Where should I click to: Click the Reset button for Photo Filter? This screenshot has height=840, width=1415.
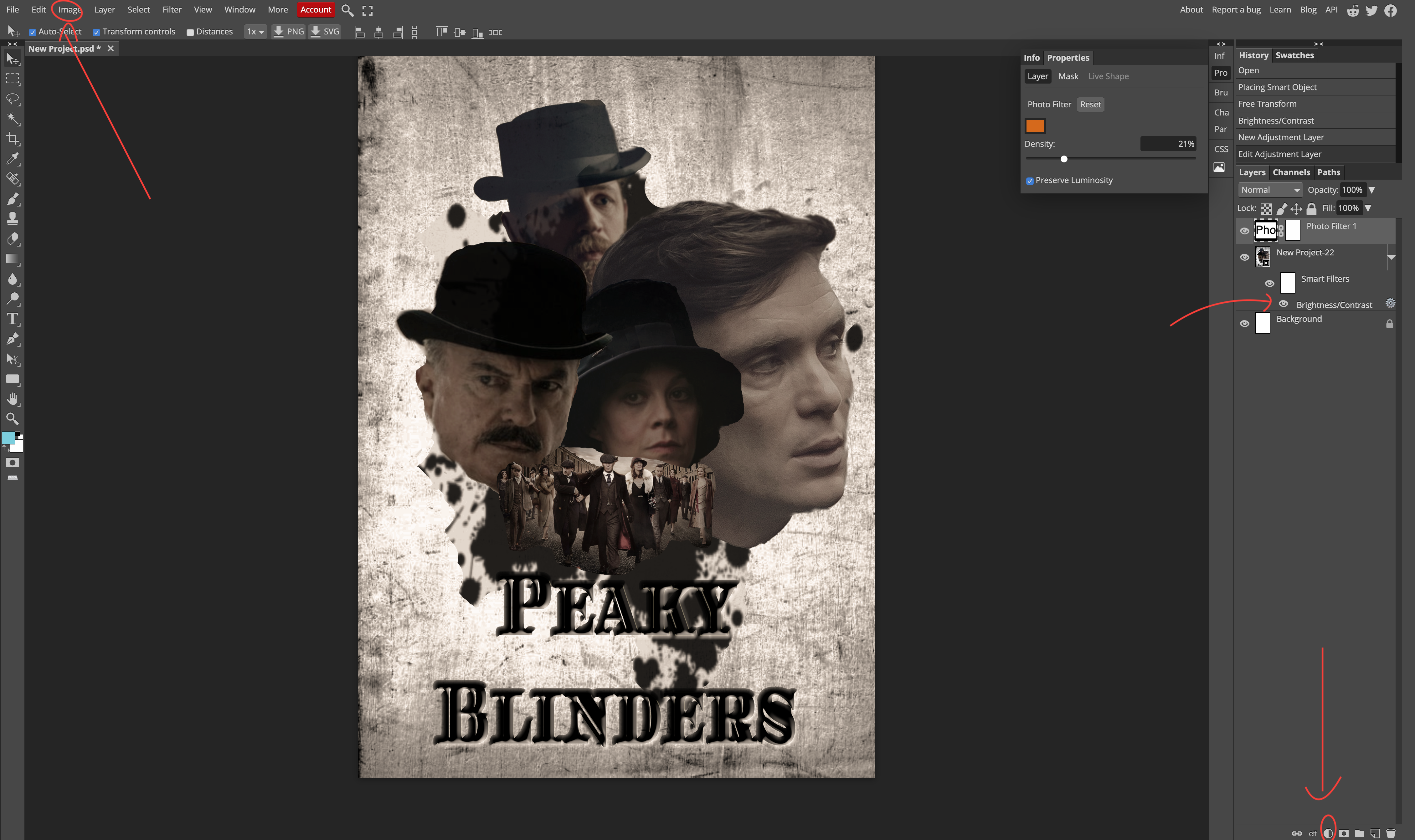tap(1090, 104)
